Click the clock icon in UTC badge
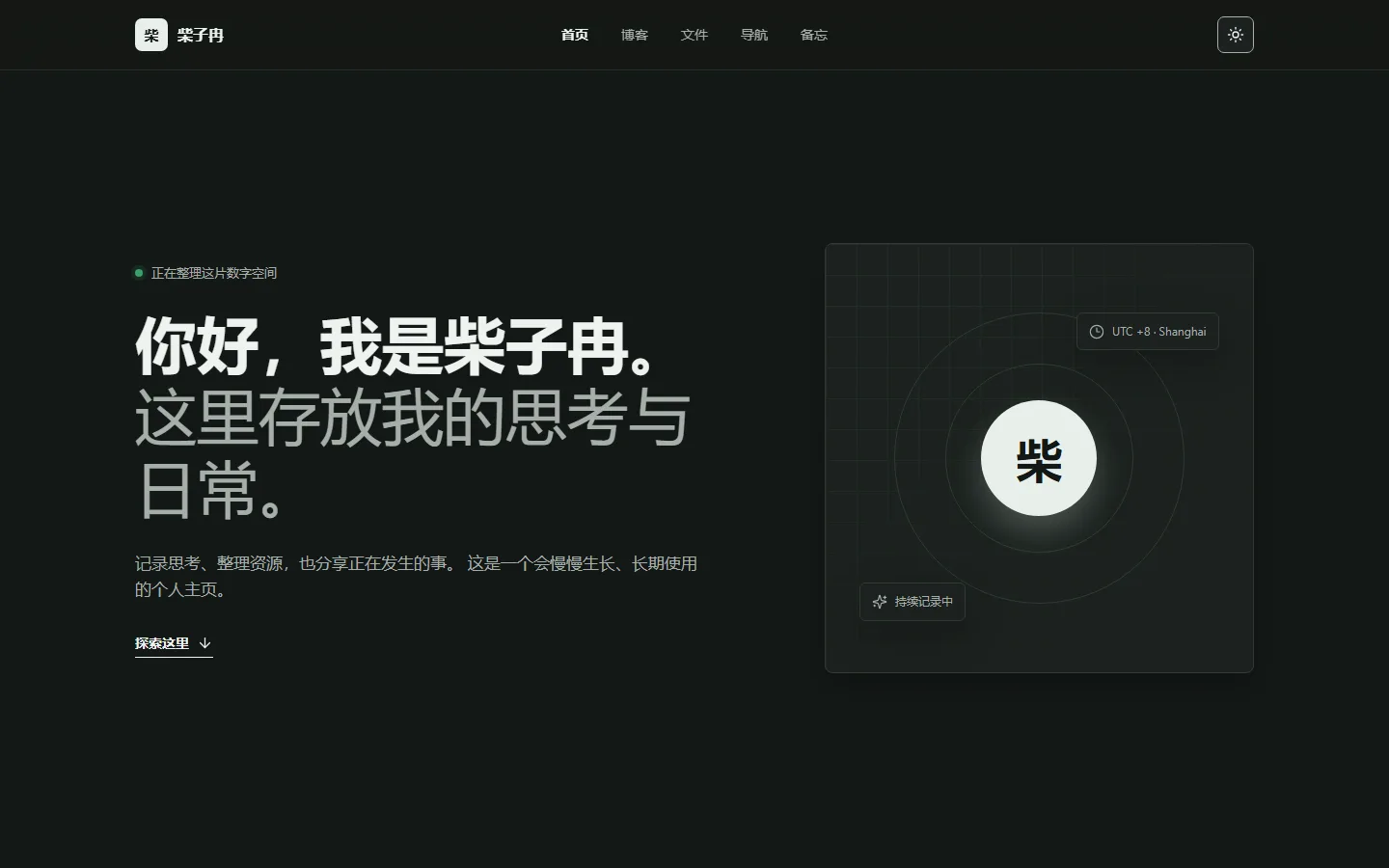This screenshot has height=868, width=1389. 1097,332
